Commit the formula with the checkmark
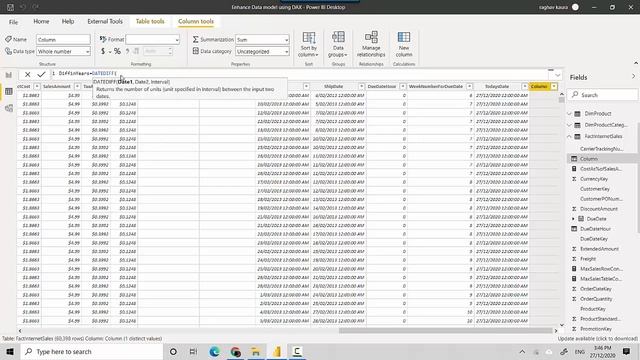640x360 pixels. click(41, 74)
